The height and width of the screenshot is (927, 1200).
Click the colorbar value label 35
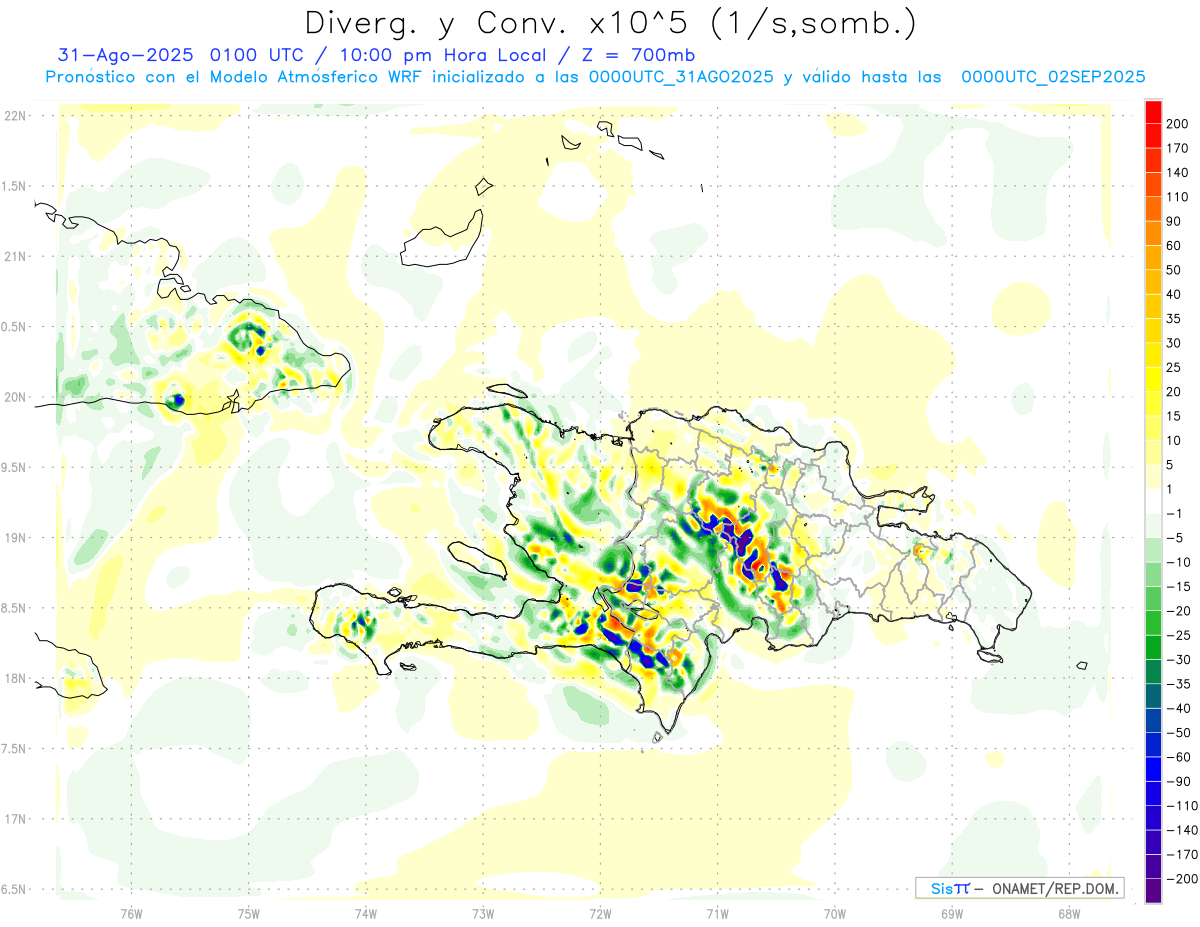[x=1174, y=319]
